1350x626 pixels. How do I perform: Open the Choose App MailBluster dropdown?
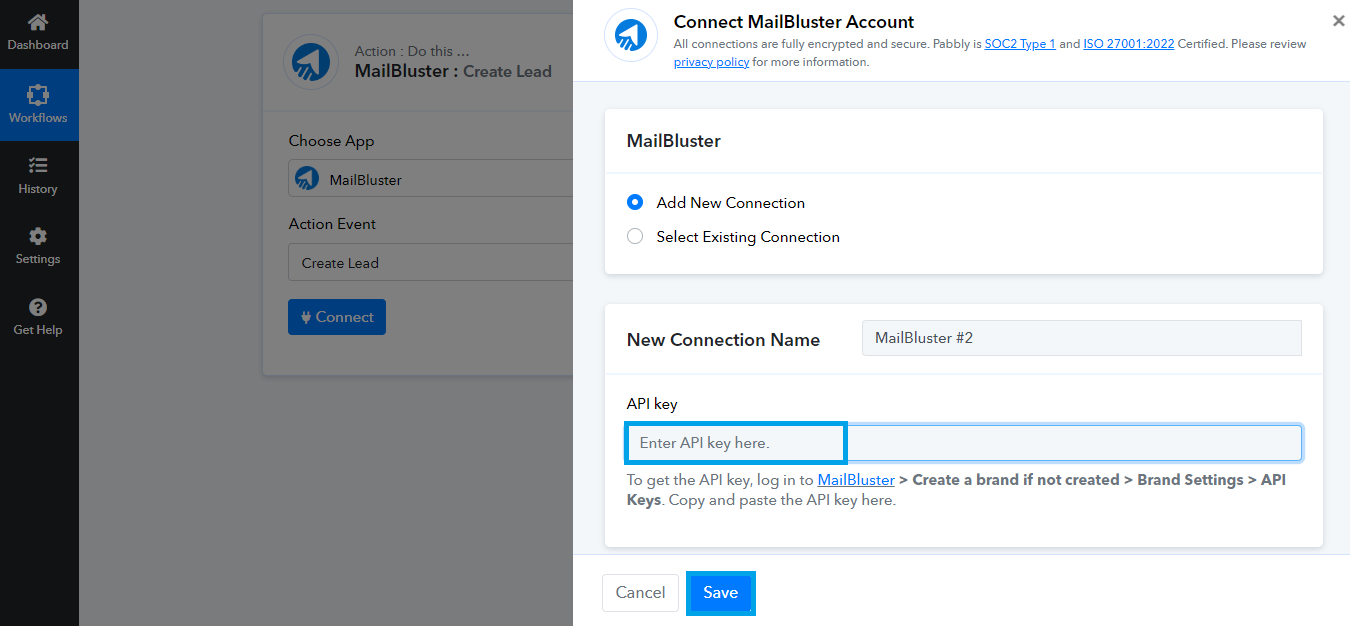(431, 179)
